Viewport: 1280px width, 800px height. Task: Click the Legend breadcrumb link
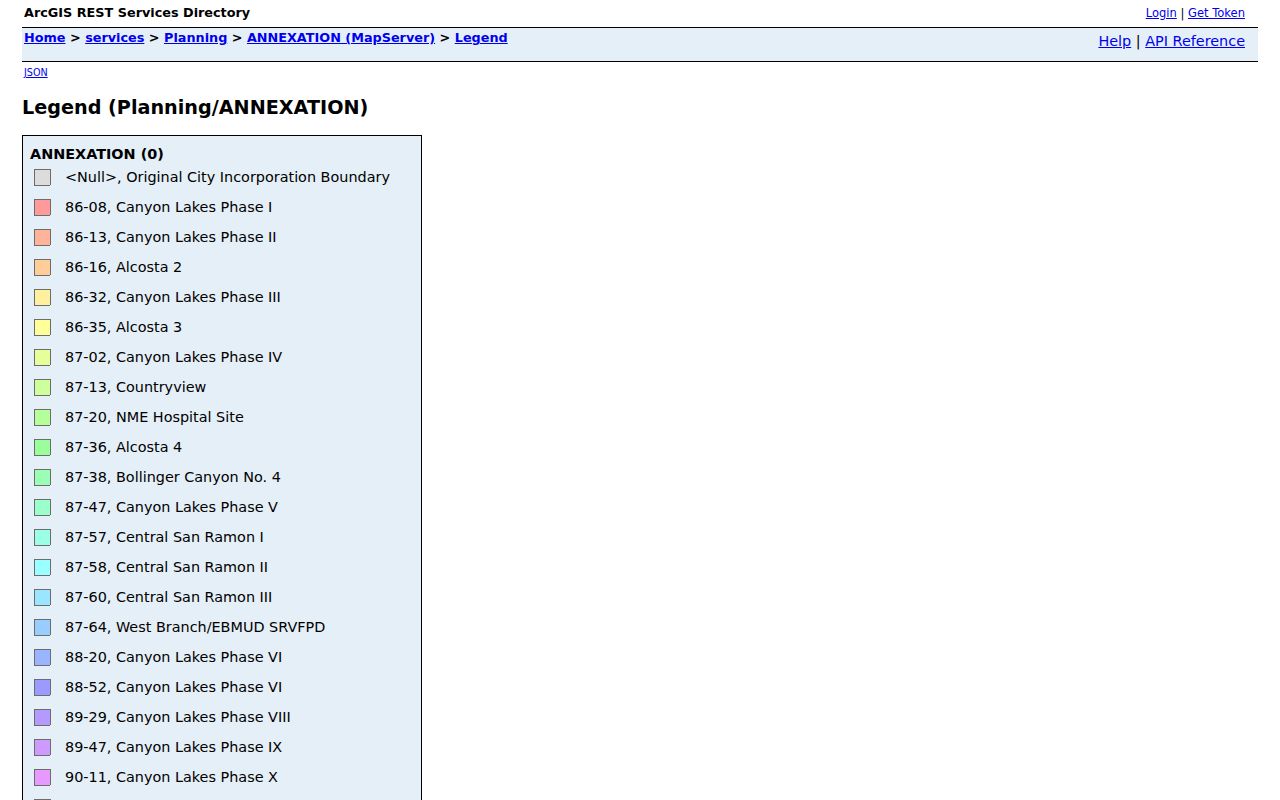coord(481,38)
